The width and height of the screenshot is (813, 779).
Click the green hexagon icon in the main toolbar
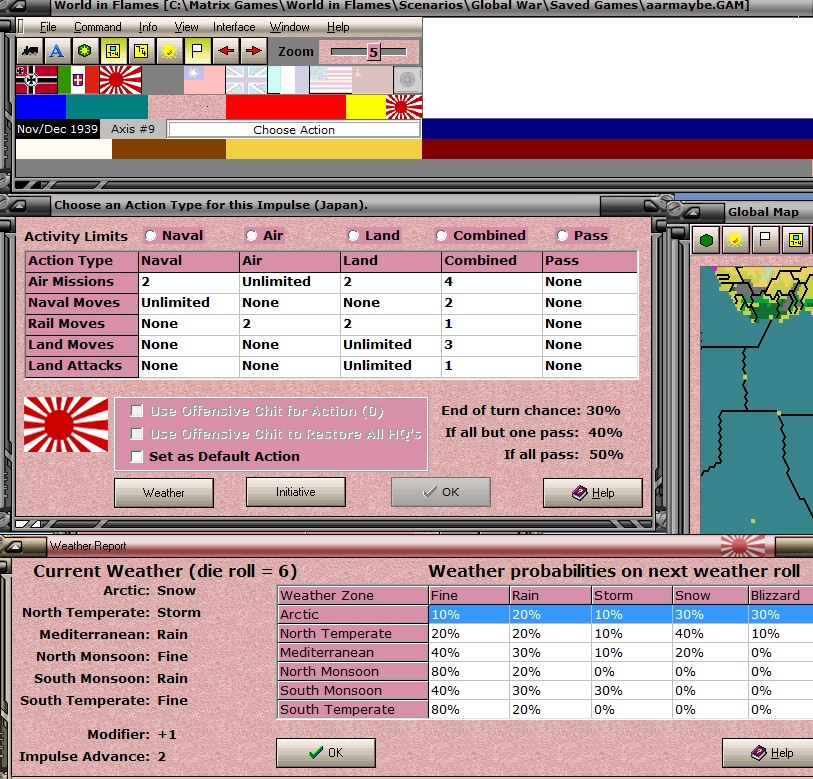pyautogui.click(x=85, y=51)
